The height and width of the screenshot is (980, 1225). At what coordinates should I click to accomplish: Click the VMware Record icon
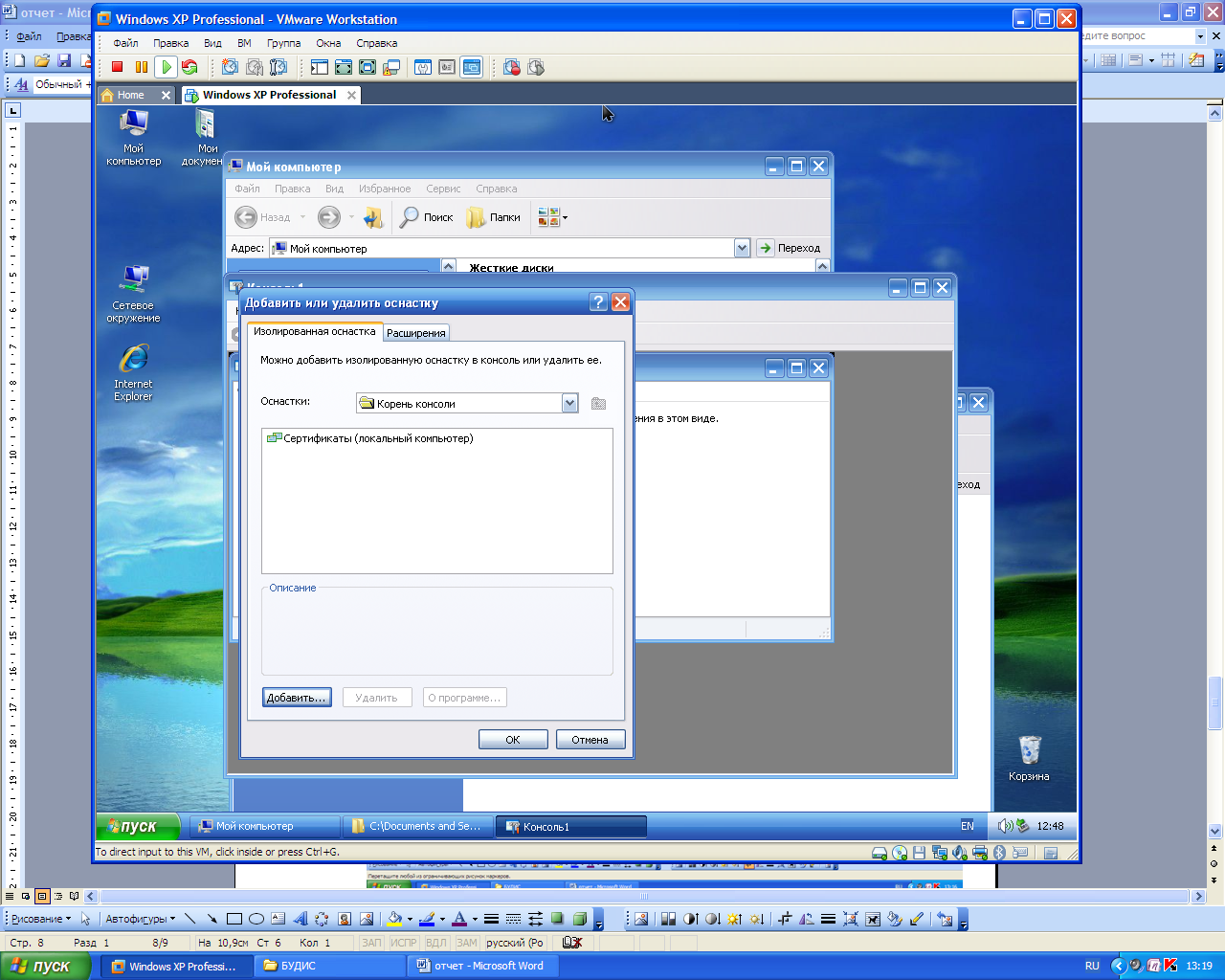coord(512,67)
